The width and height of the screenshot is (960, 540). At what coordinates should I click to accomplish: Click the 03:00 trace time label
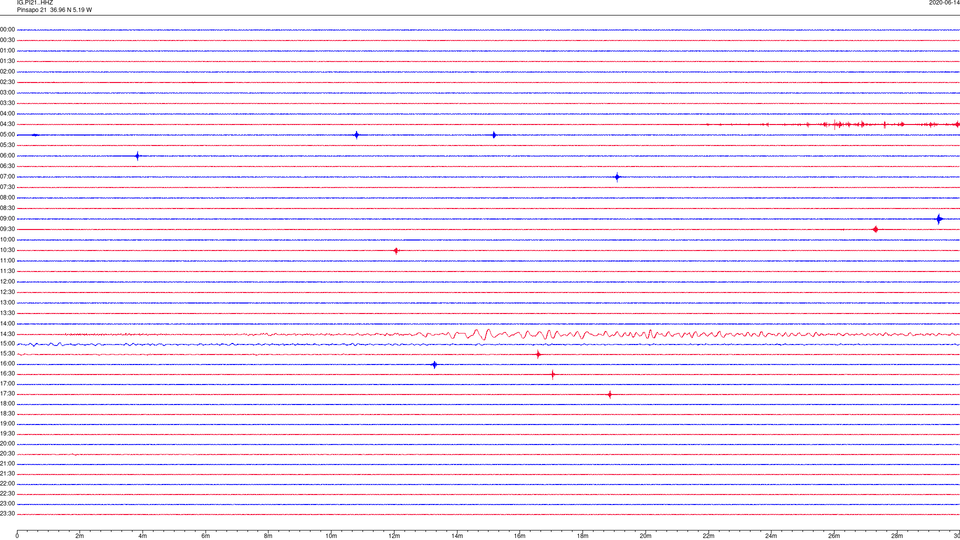click(7, 92)
